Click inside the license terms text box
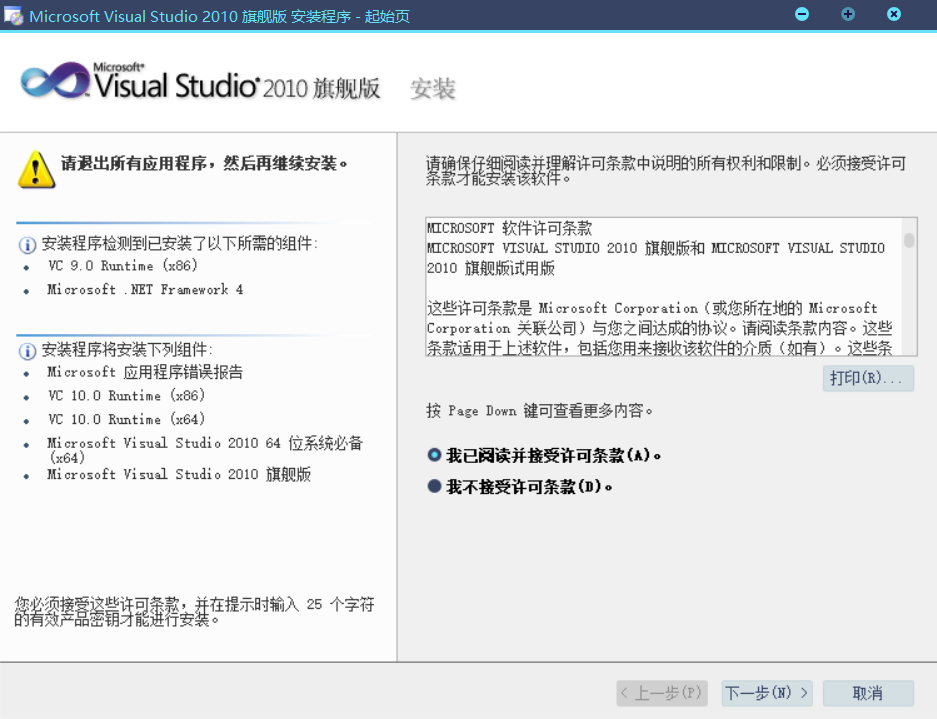The image size is (937, 719). coord(660,288)
